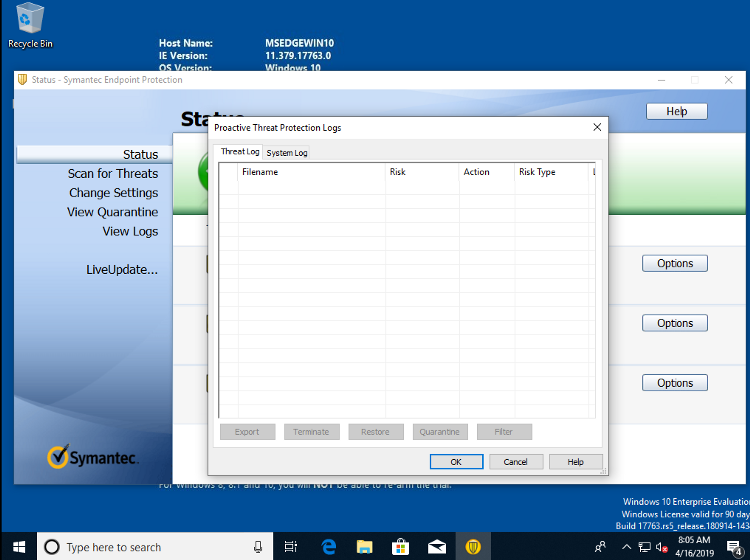Screen dimensions: 750x560
Task: Click the network icon in system tray
Action: pos(645,547)
